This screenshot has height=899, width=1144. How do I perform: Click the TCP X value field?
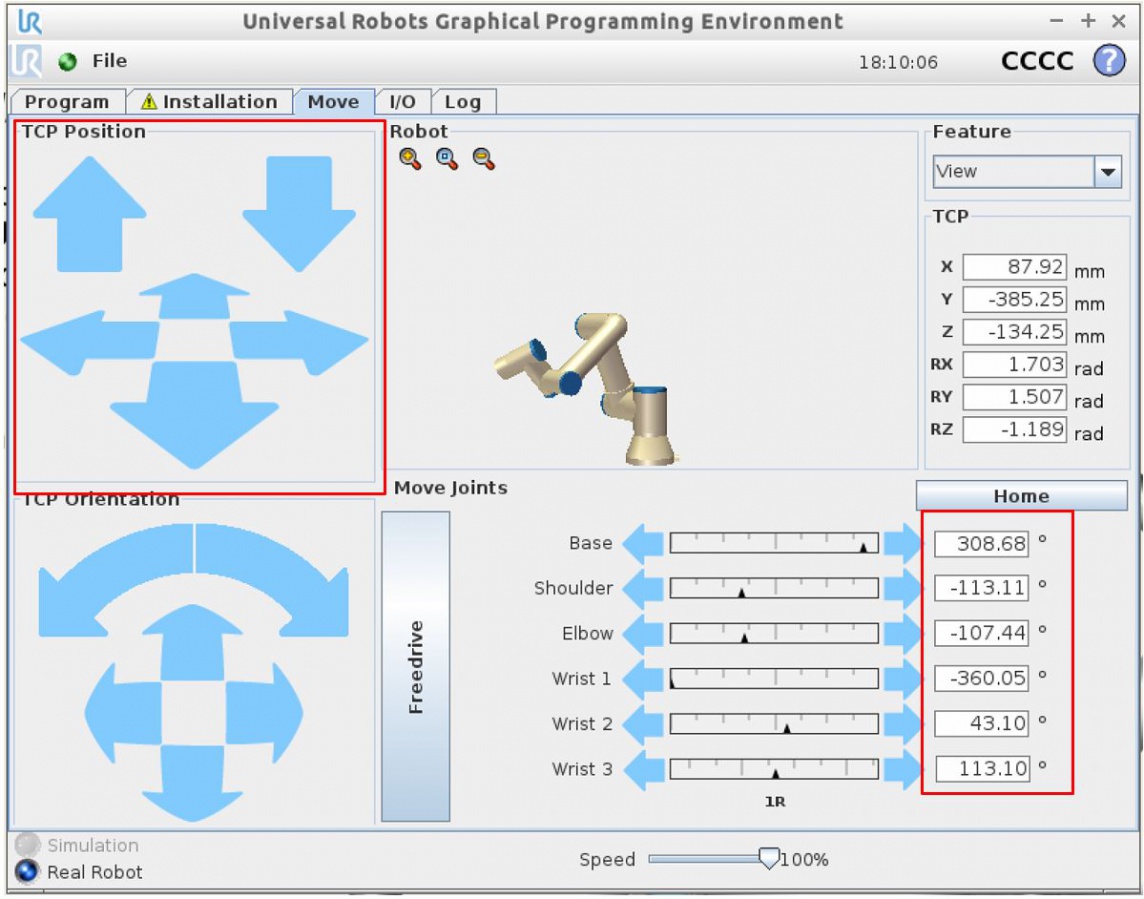pyautogui.click(x=1014, y=268)
